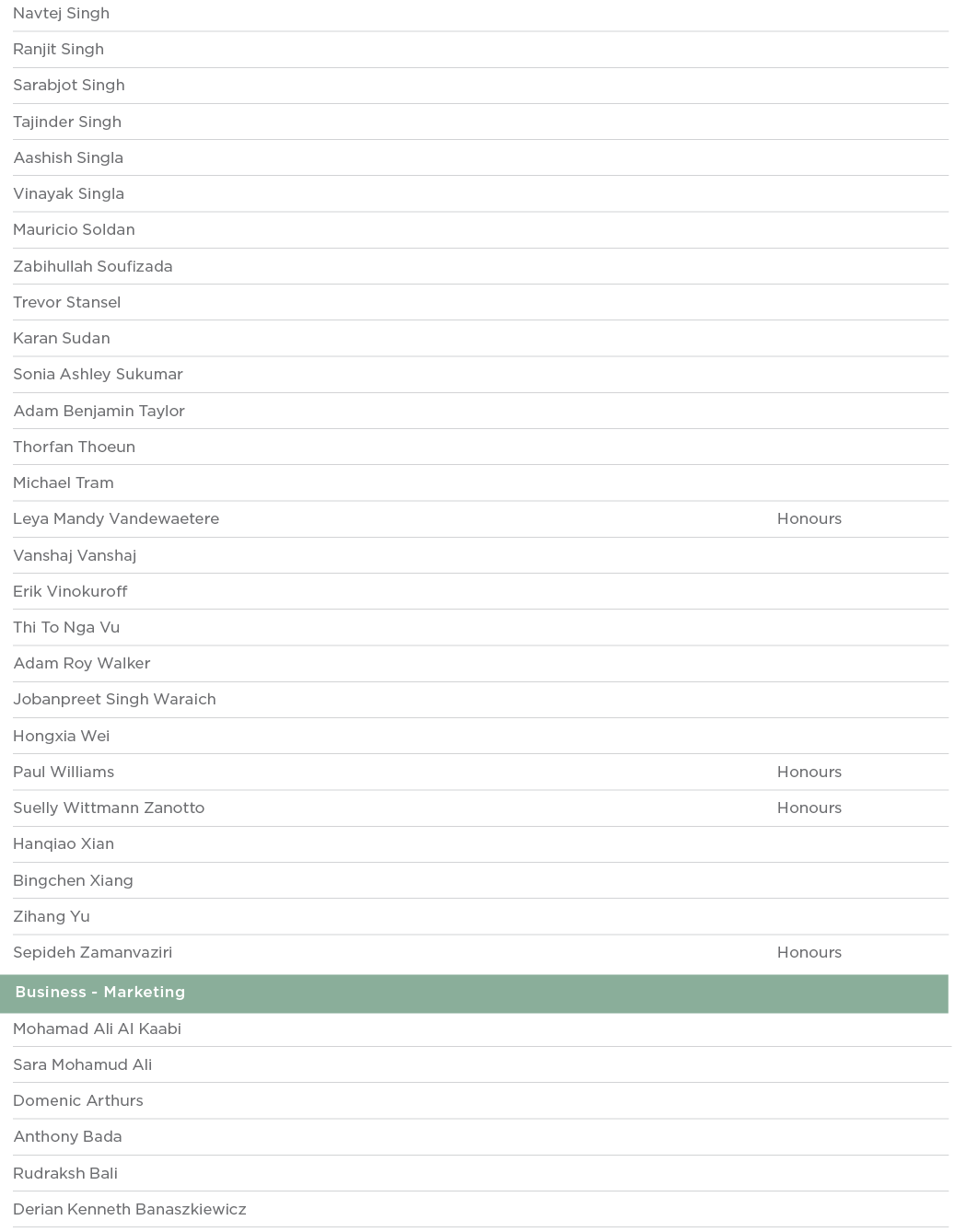Select Derian Kenneth Banaszkiewicz in the list

129,1209
